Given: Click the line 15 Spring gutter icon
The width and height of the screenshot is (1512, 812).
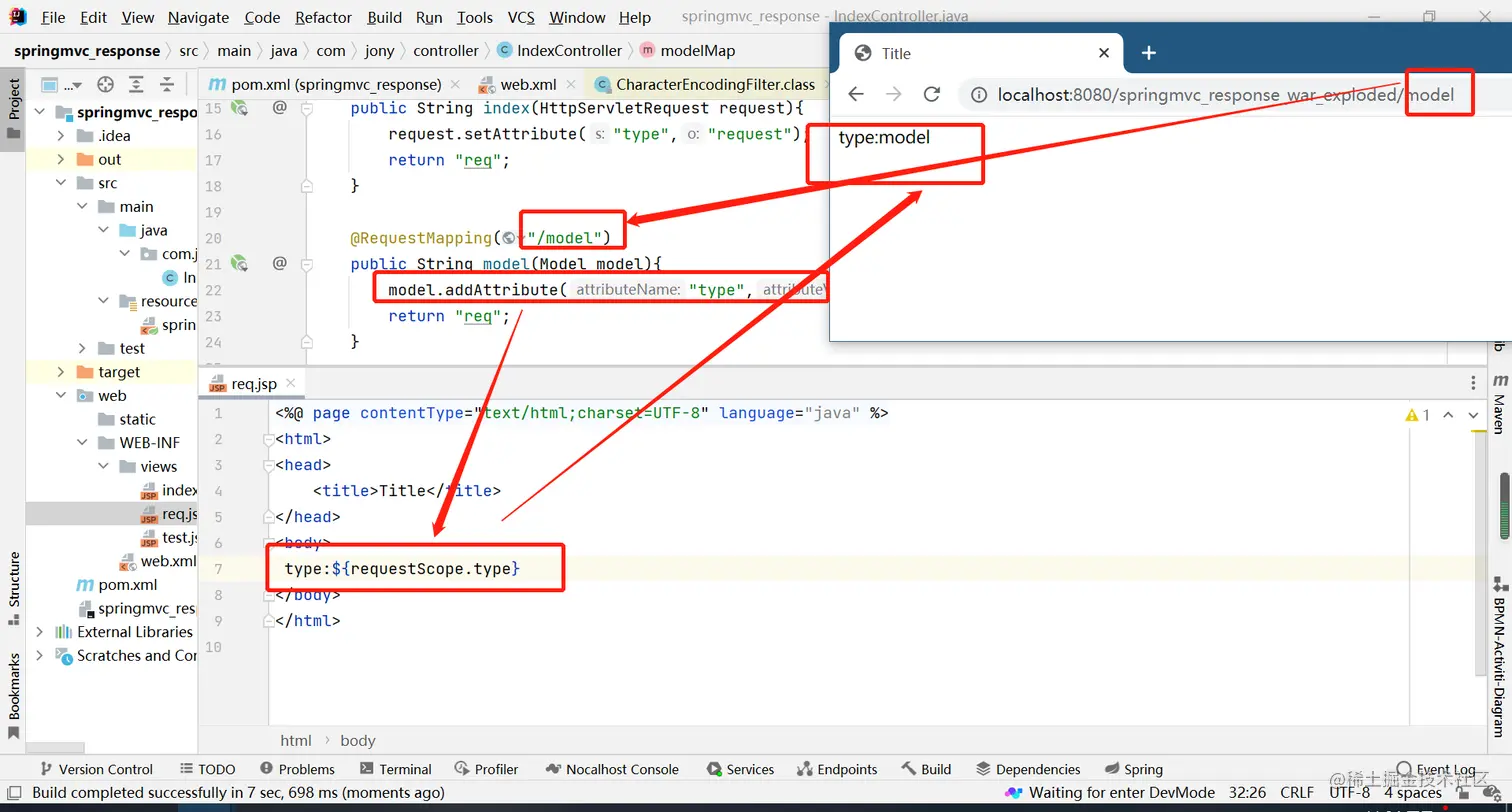Looking at the screenshot, I should click(239, 108).
